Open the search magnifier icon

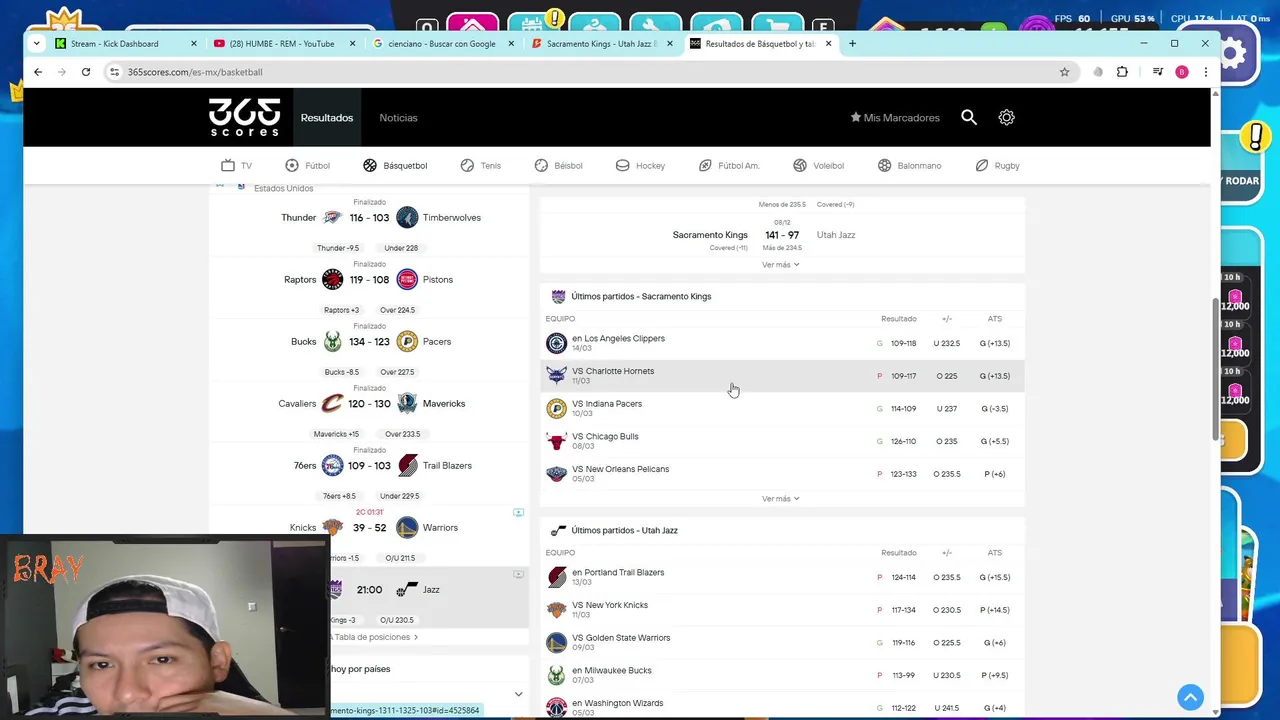pyautogui.click(x=969, y=117)
